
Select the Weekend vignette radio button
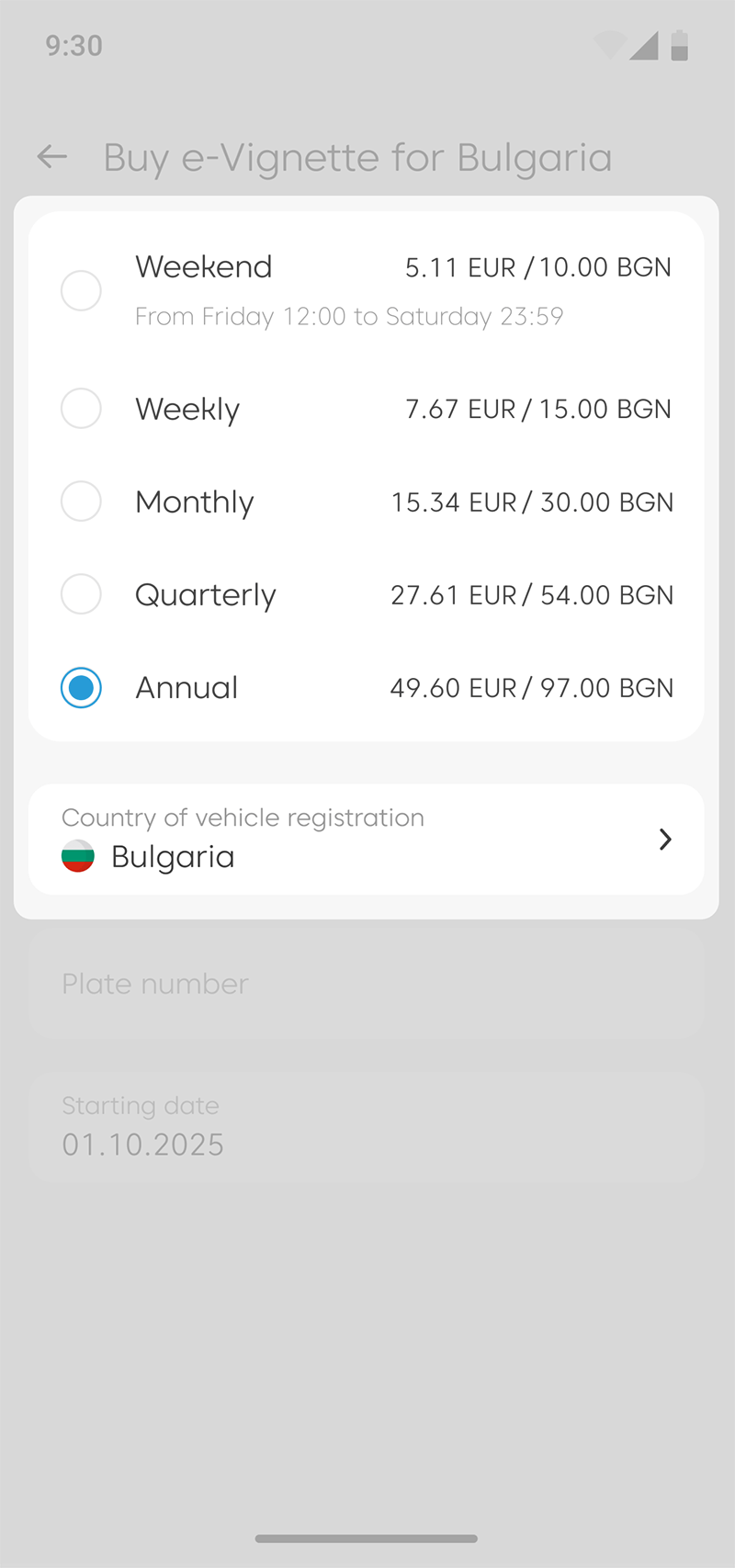click(x=81, y=290)
